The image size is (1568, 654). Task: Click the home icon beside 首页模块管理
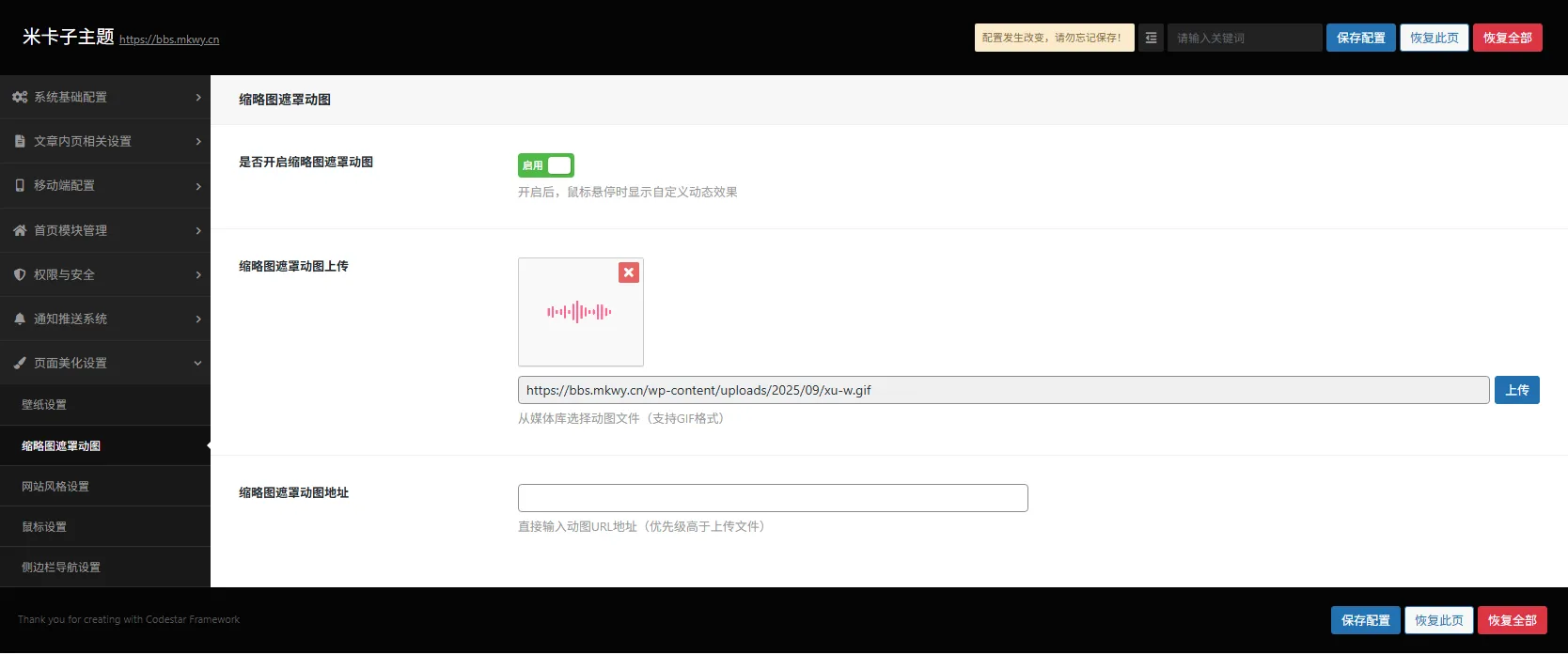coord(20,230)
